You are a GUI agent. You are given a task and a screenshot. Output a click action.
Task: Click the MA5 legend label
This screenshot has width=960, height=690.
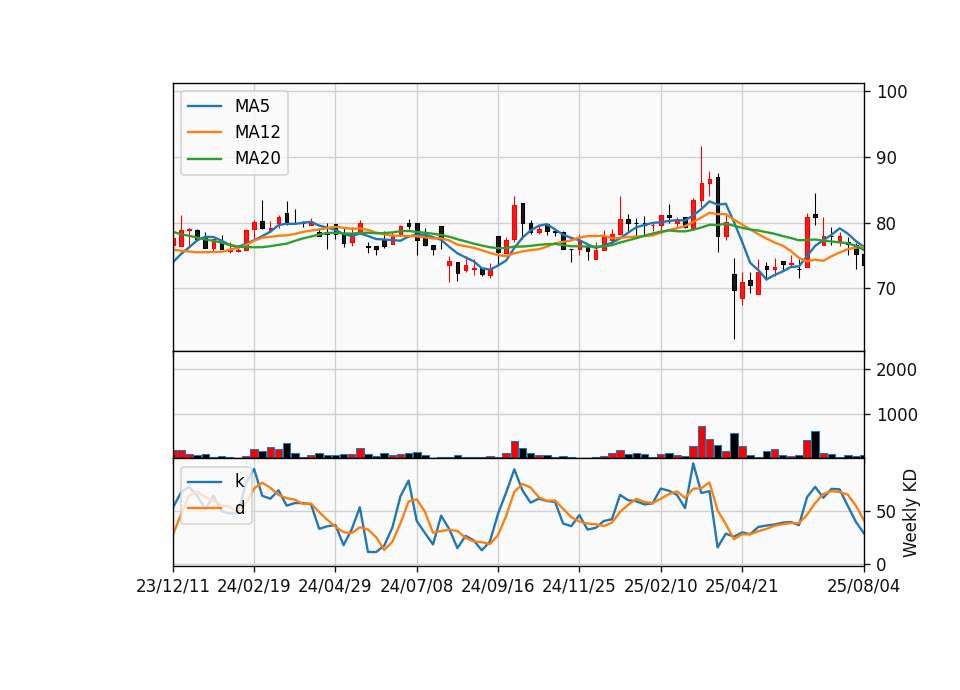tap(252, 106)
